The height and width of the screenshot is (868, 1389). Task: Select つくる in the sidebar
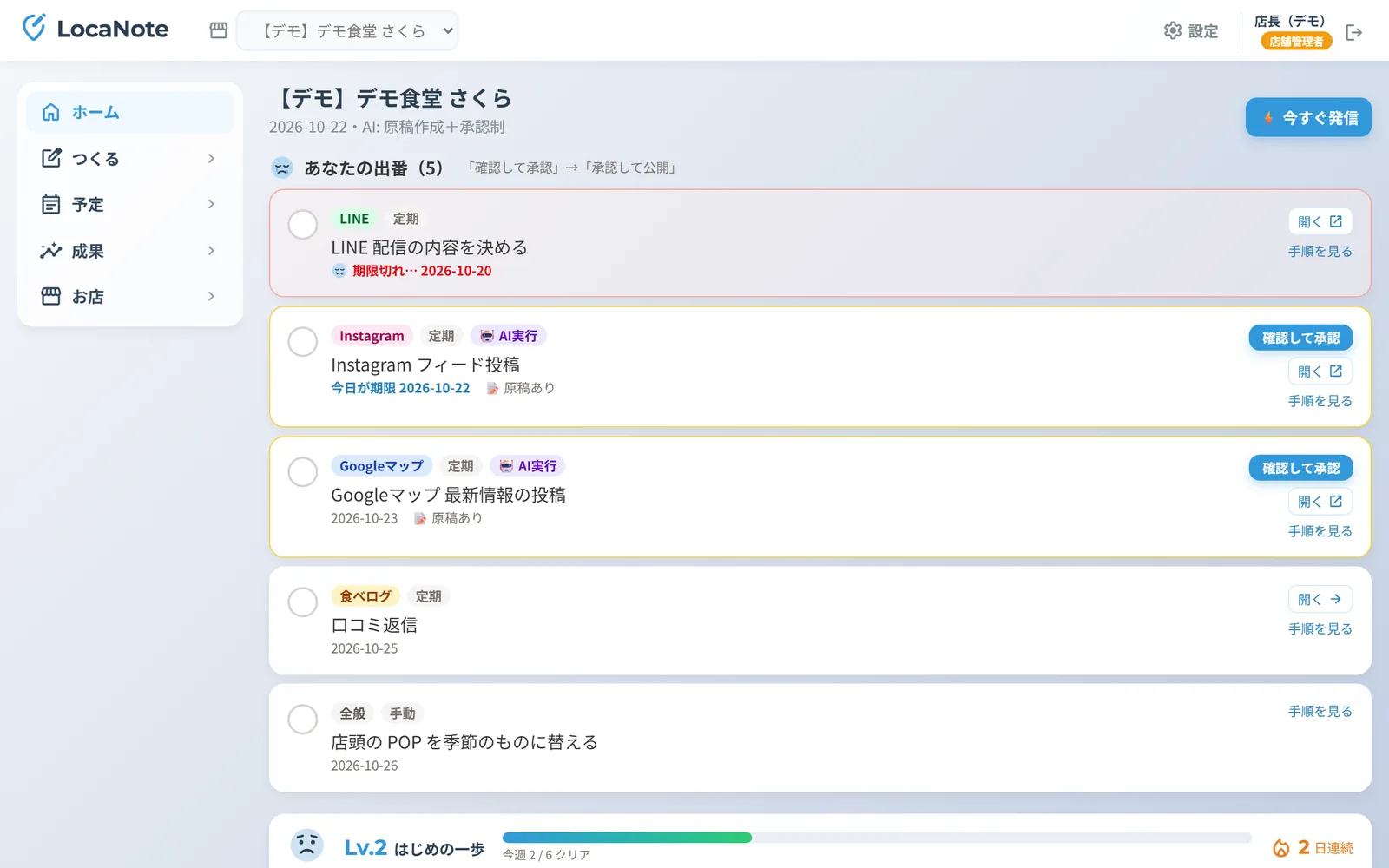point(130,158)
